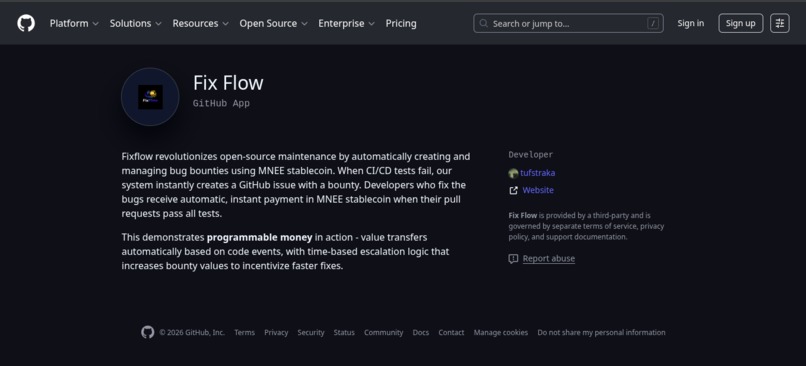Expand the Solutions menu

136,23
